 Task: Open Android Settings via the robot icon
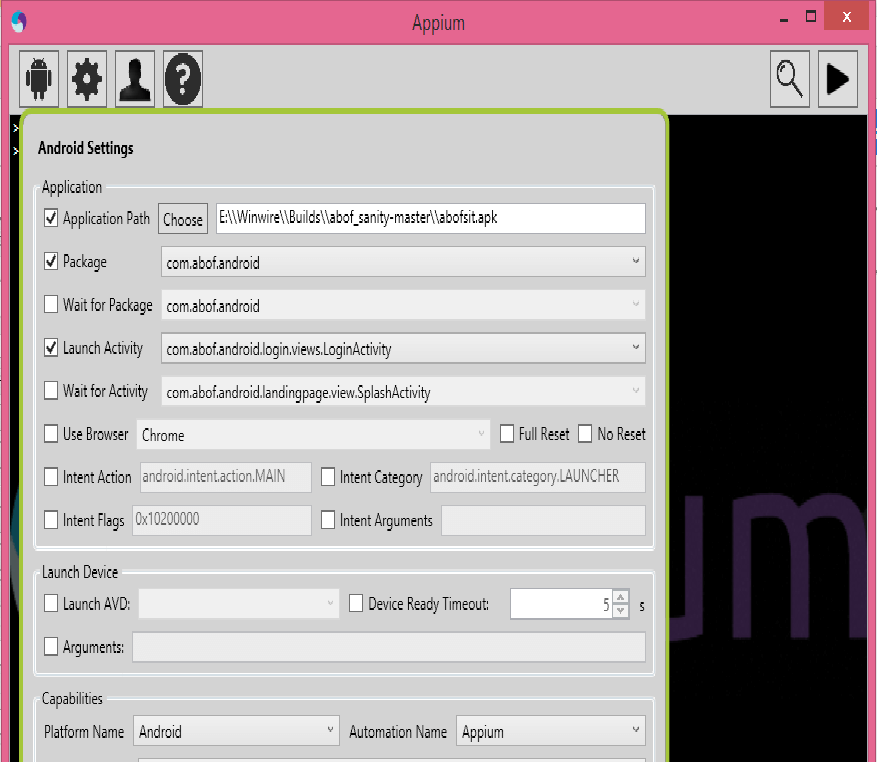click(x=39, y=79)
